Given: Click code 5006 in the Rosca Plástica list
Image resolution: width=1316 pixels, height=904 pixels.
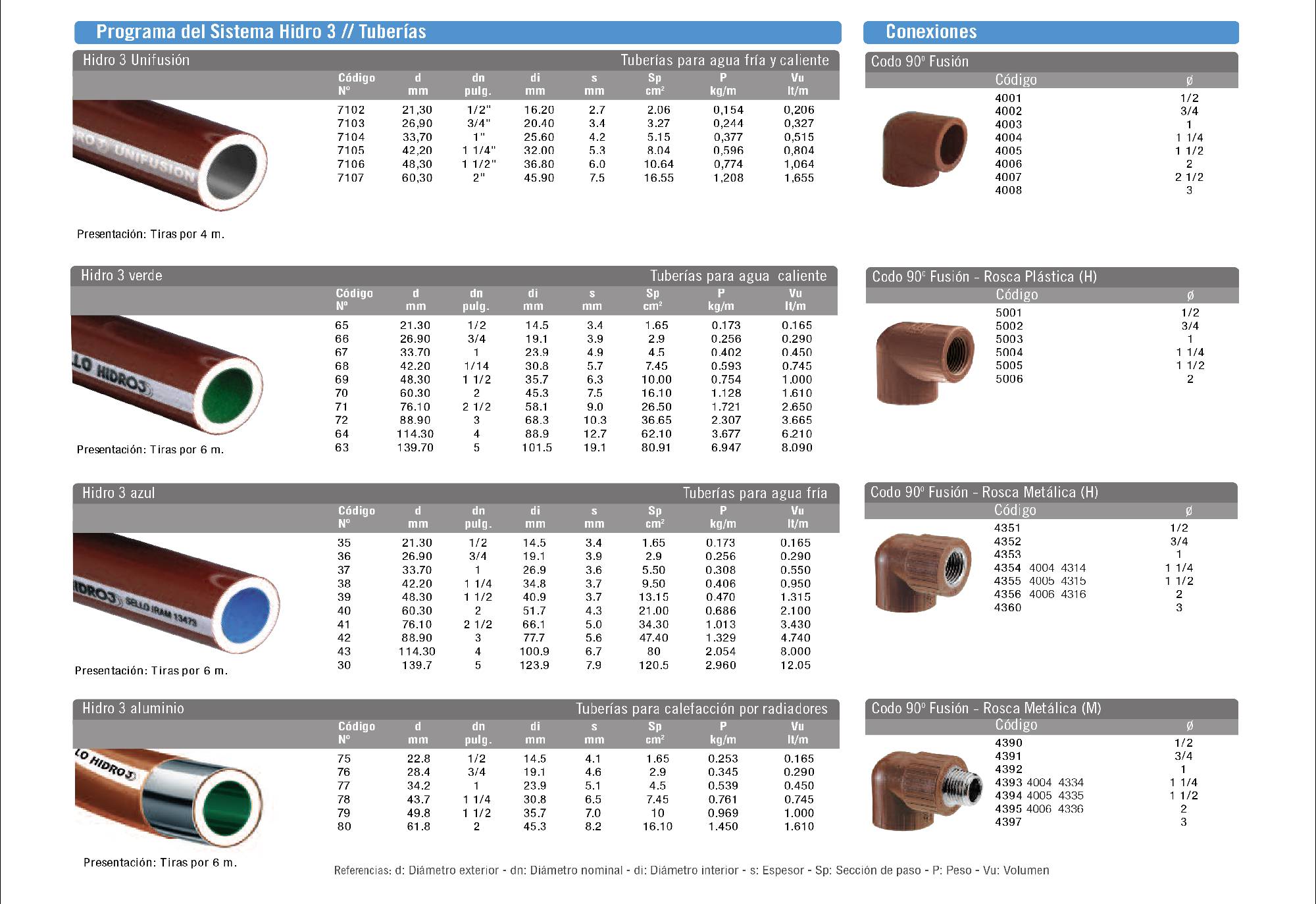Looking at the screenshot, I should pos(1009,379).
